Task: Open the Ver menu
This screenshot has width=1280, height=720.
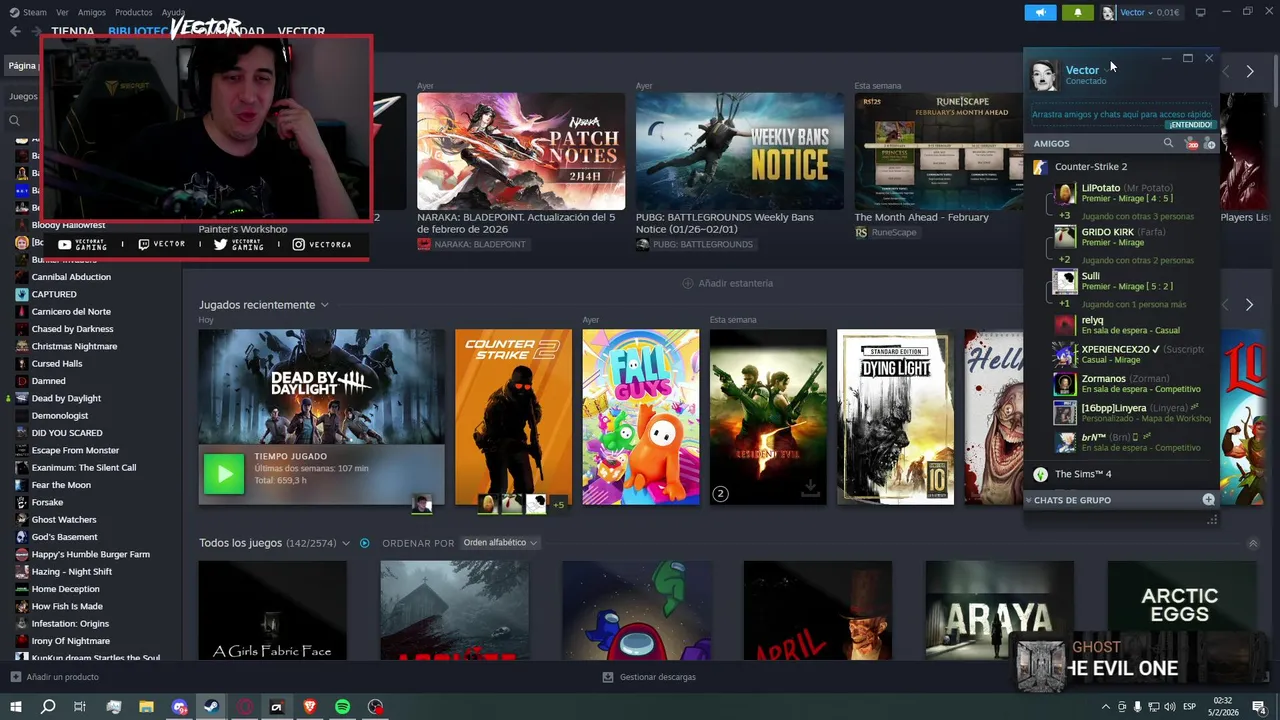Action: [x=62, y=12]
